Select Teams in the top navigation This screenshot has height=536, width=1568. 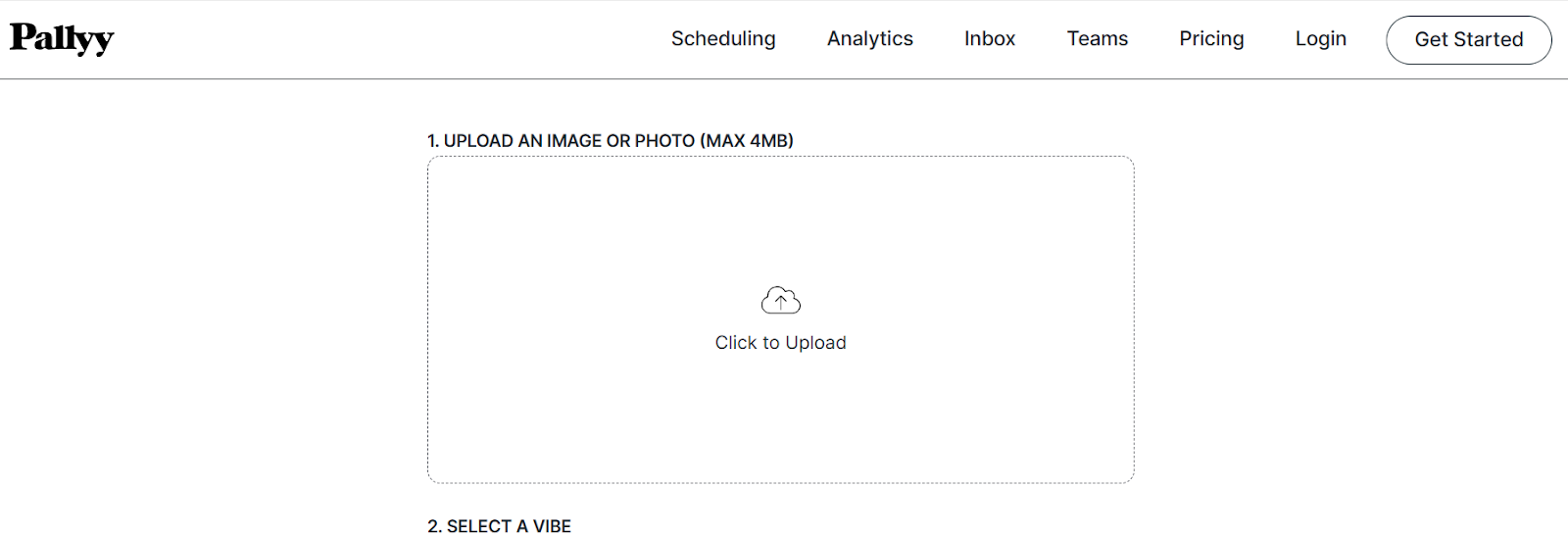tap(1098, 38)
